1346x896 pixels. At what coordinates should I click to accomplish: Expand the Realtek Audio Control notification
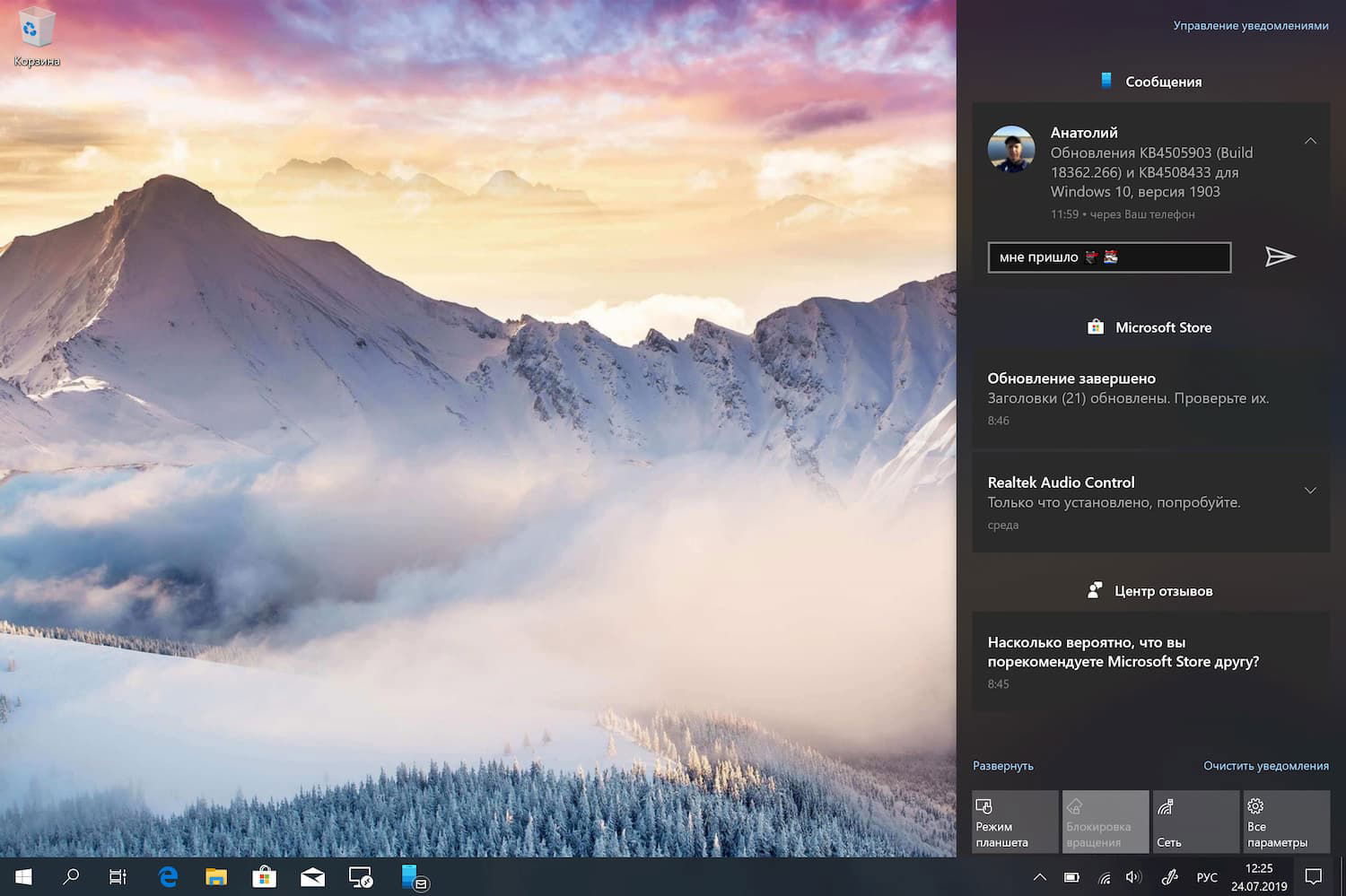point(1310,491)
